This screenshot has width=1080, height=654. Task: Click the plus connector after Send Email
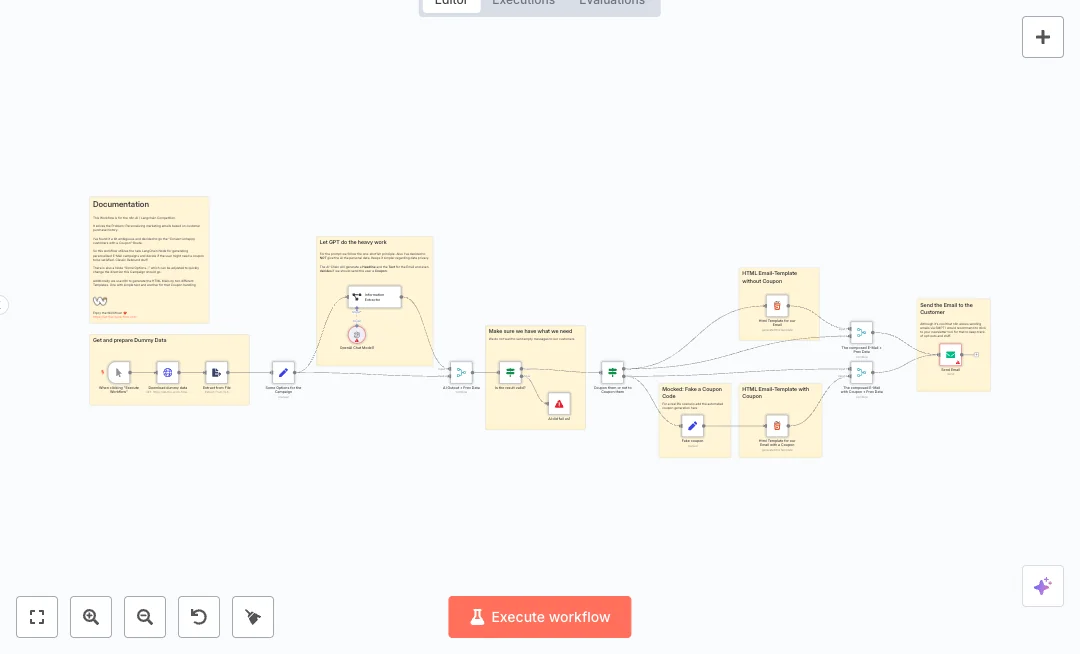pos(976,354)
